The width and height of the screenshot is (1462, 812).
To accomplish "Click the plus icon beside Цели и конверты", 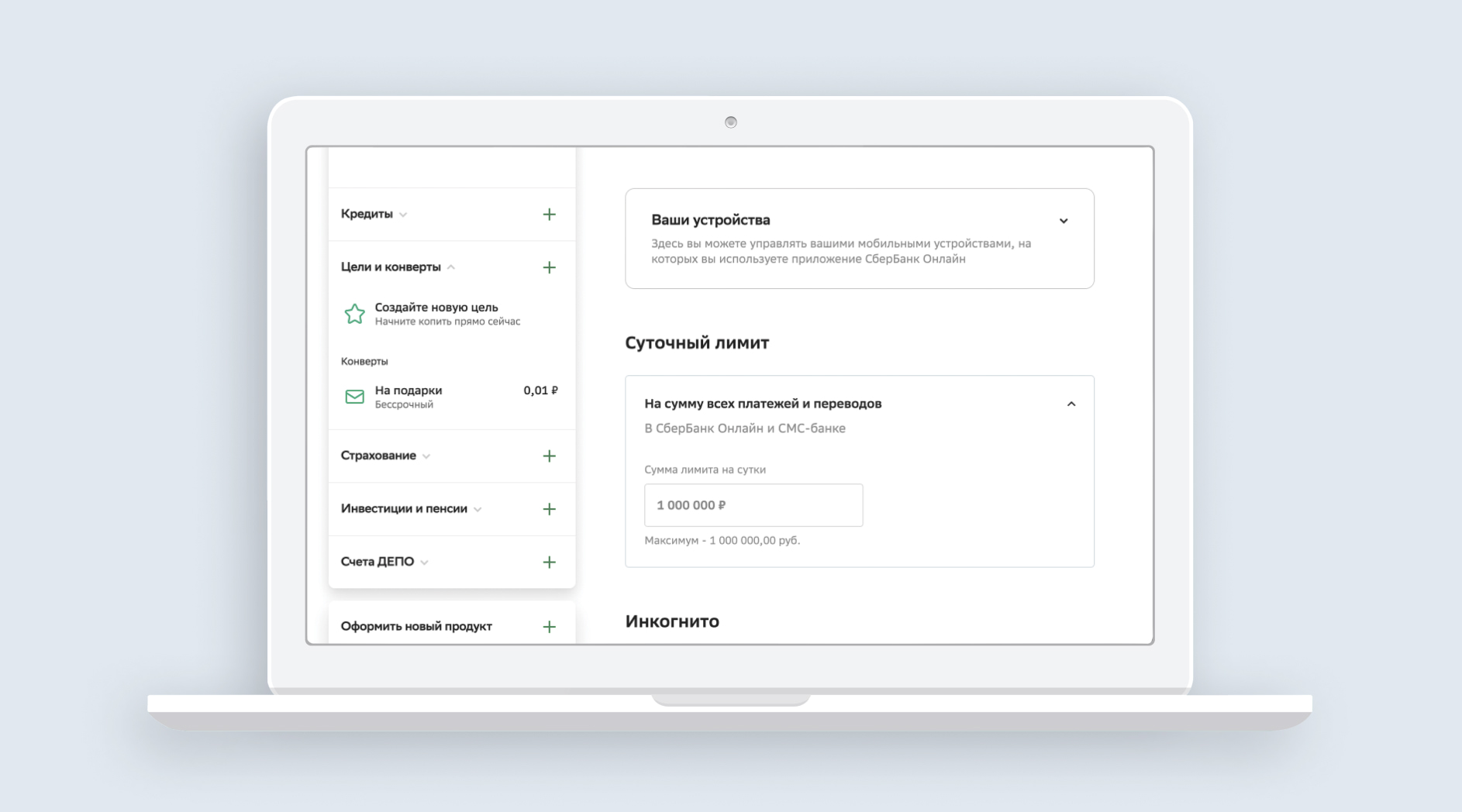I will [x=549, y=267].
